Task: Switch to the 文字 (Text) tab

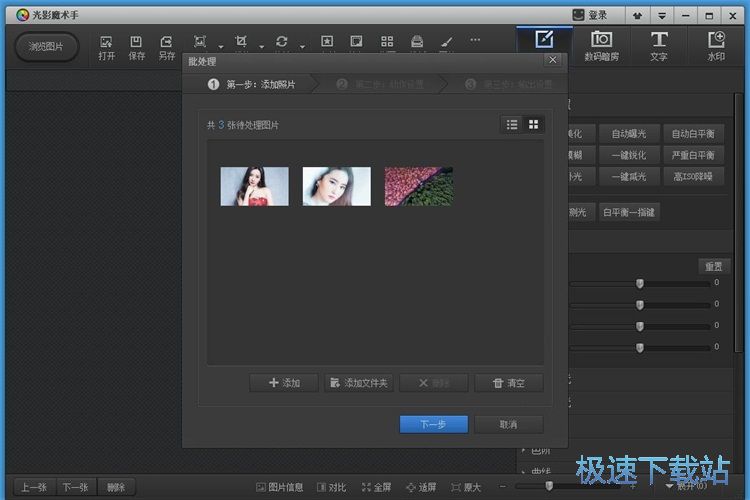Action: click(x=658, y=46)
